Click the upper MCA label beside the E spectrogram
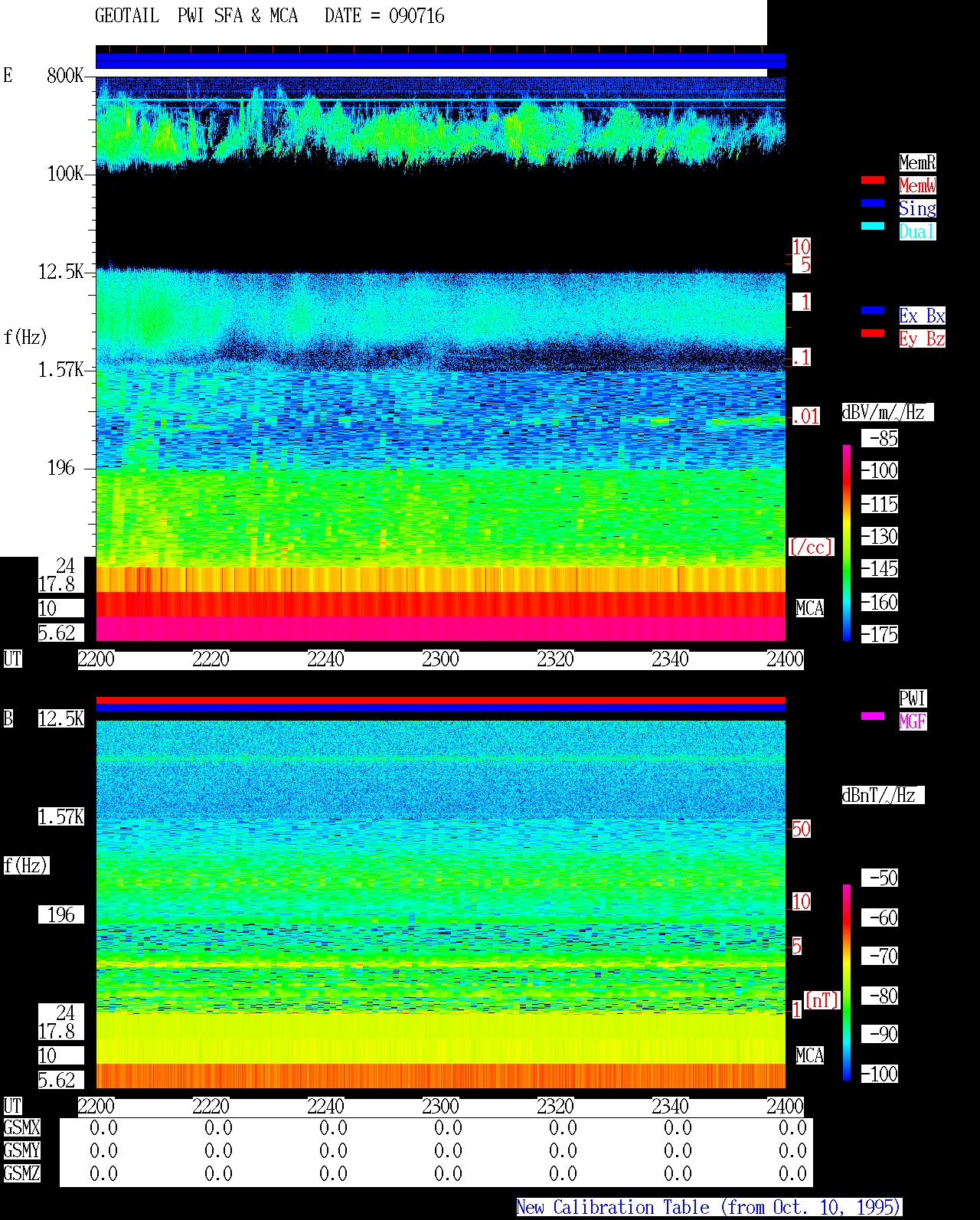 coord(810,609)
